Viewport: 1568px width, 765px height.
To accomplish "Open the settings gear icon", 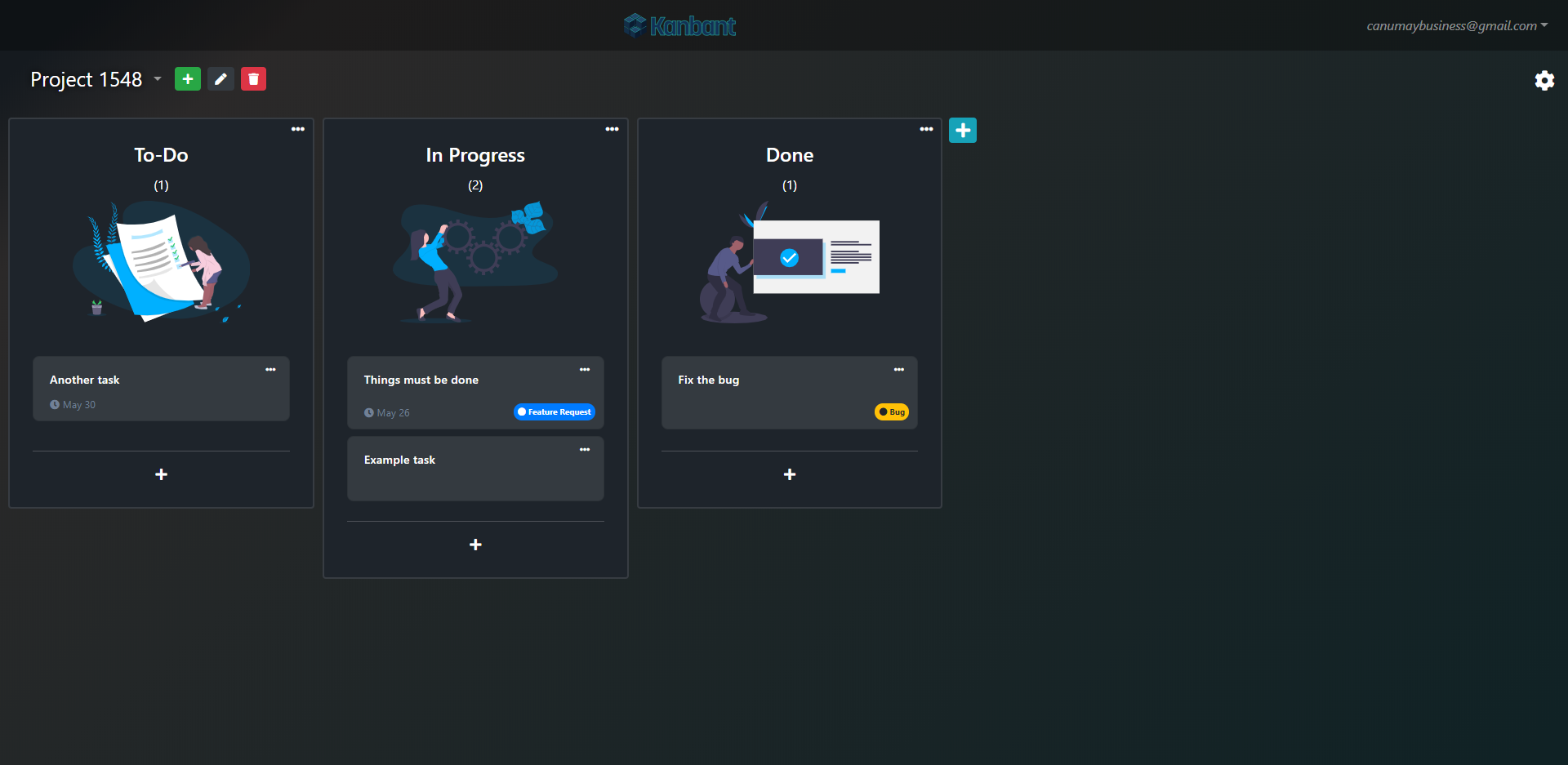I will [1544, 80].
